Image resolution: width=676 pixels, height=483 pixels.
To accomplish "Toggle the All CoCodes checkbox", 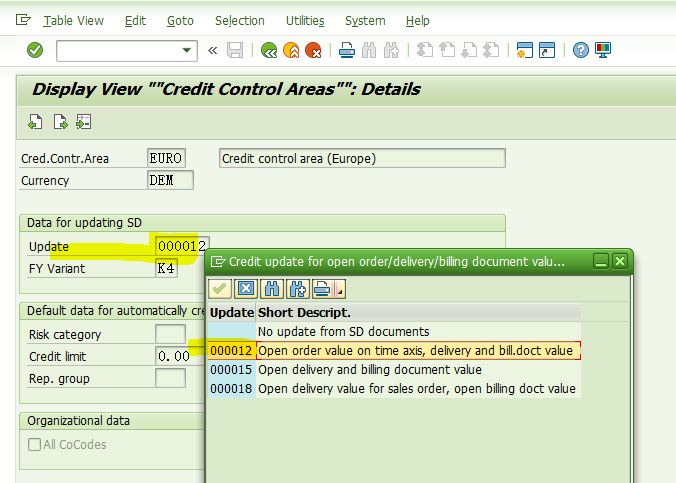I will (x=34, y=445).
